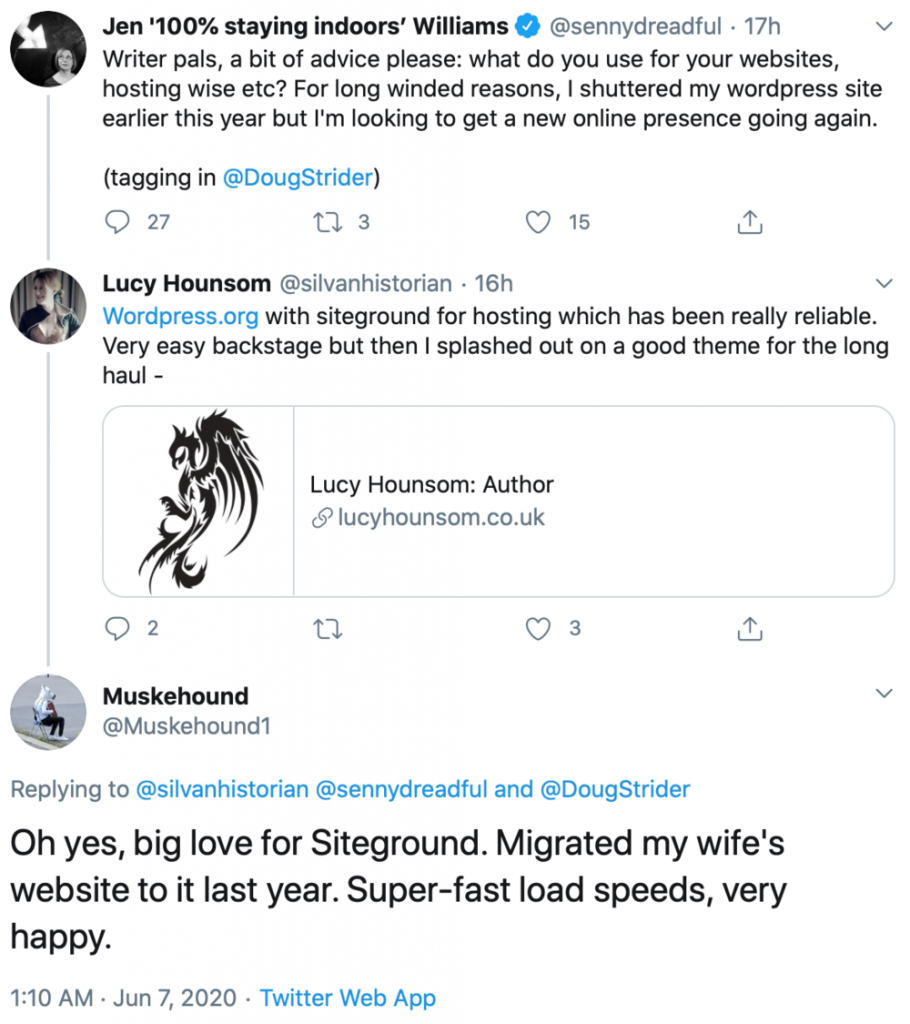Open Lucy Hounsom: Author link card
The width and height of the screenshot is (910, 1024).
click(498, 502)
